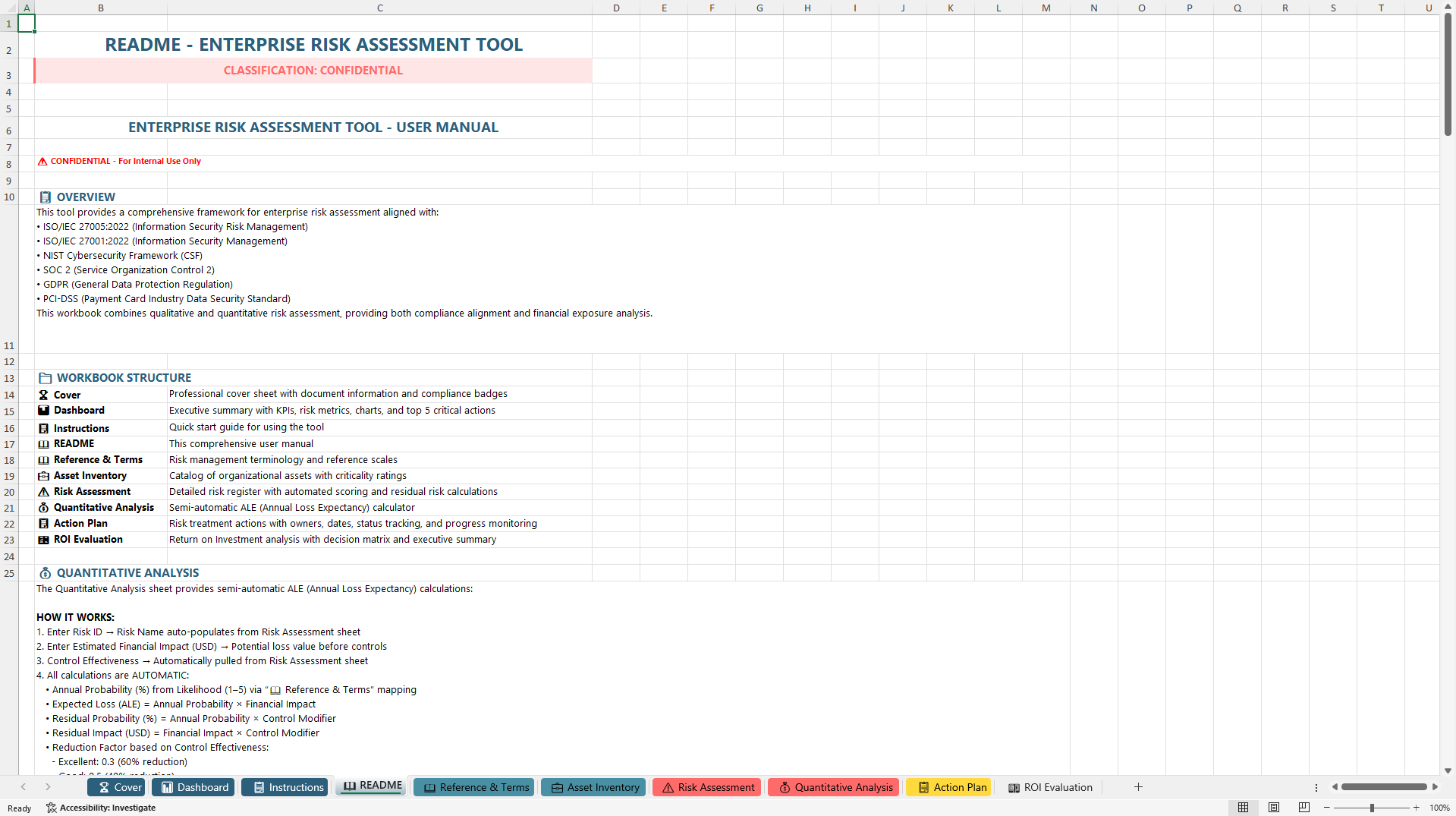Switch to the Dashboard sheet tab

coord(193,787)
